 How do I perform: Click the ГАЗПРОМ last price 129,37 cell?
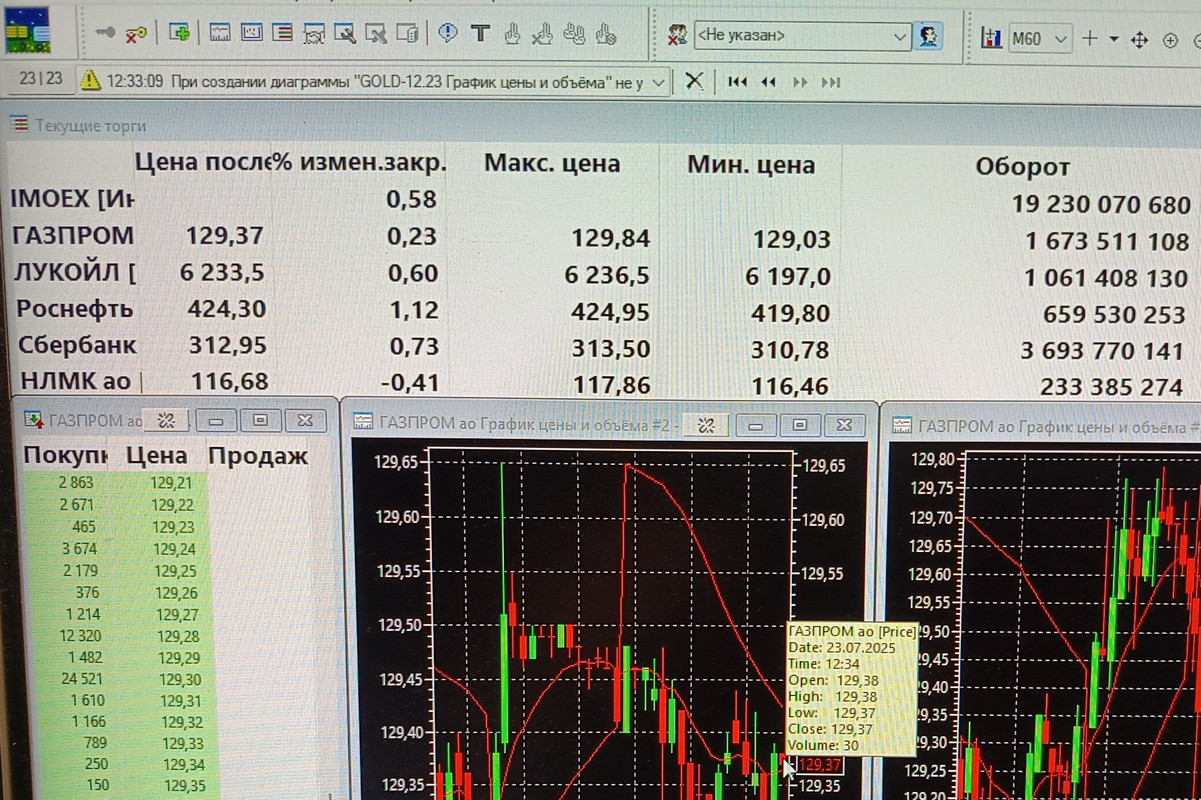coord(225,236)
